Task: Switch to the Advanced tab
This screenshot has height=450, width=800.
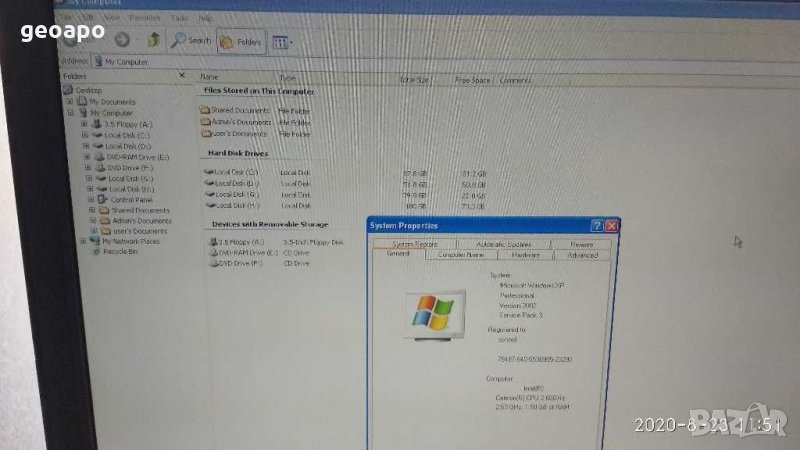Action: 583,255
